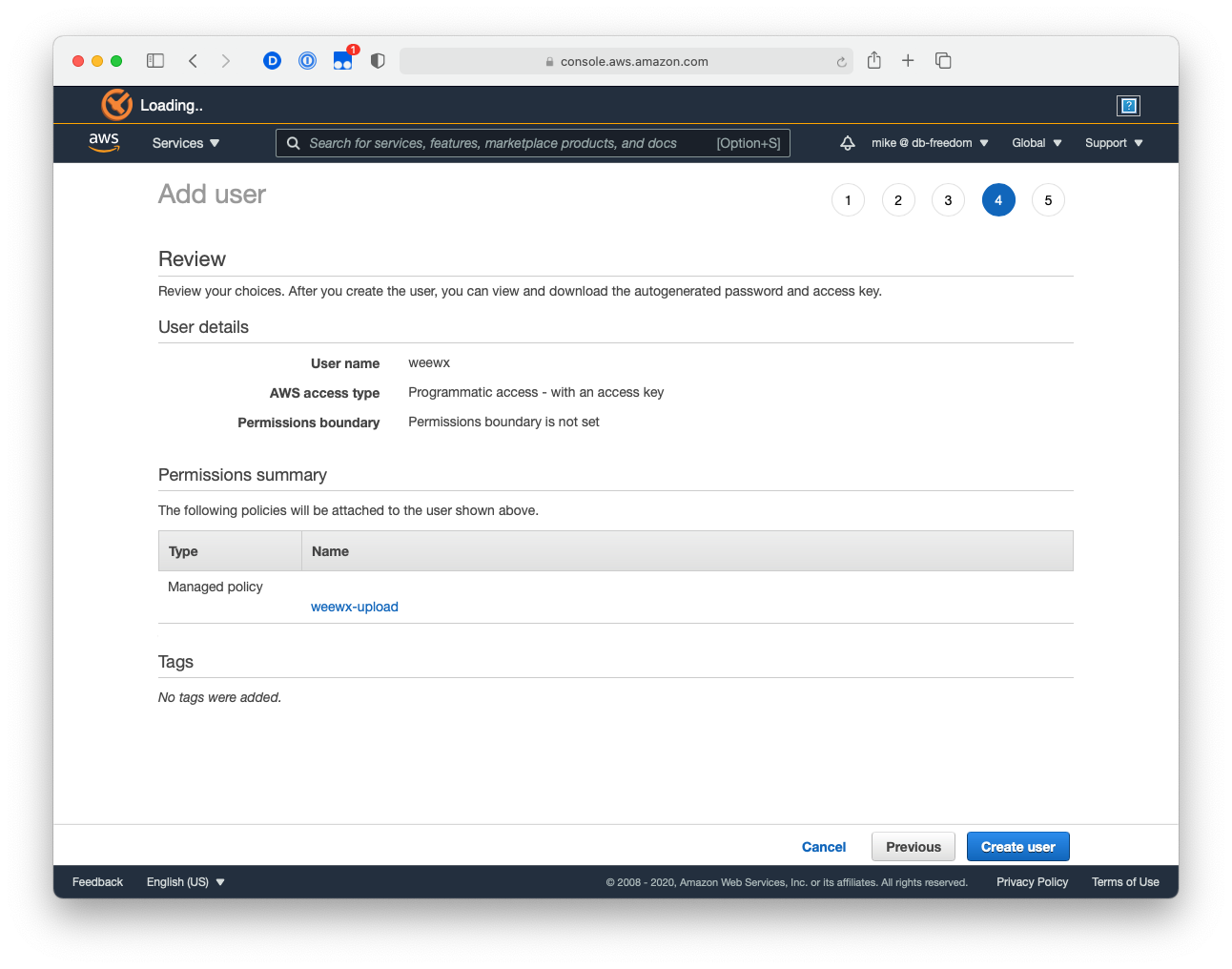Select the user name value weewx
Viewport: 1232px width, 969px height.
[429, 363]
